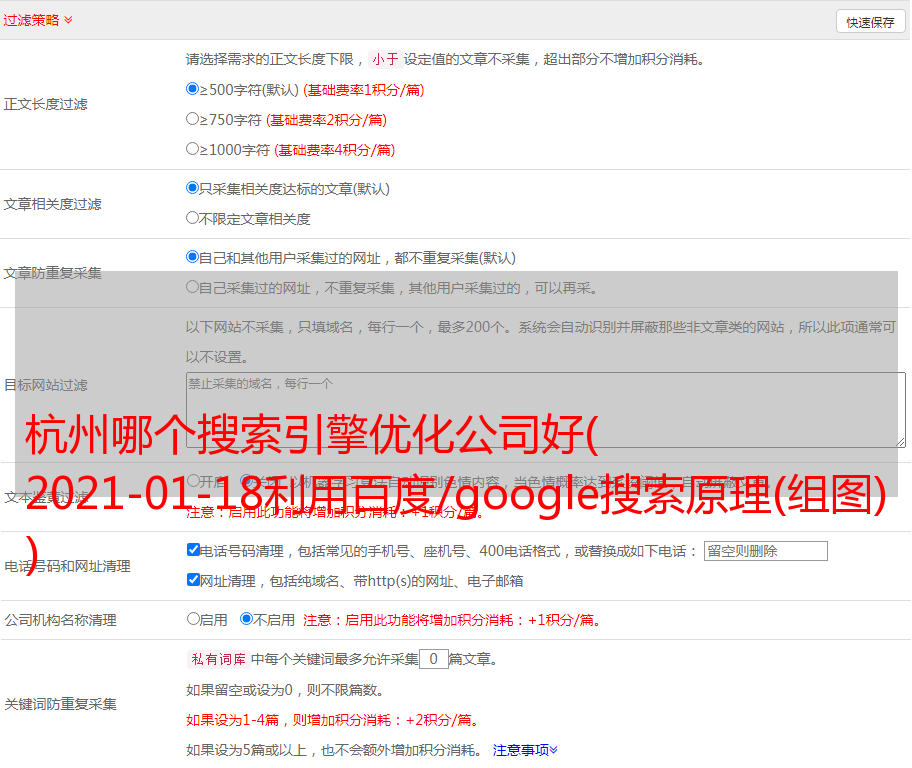
Task: Choose the ≥750字符 length filter
Action: (x=193, y=119)
